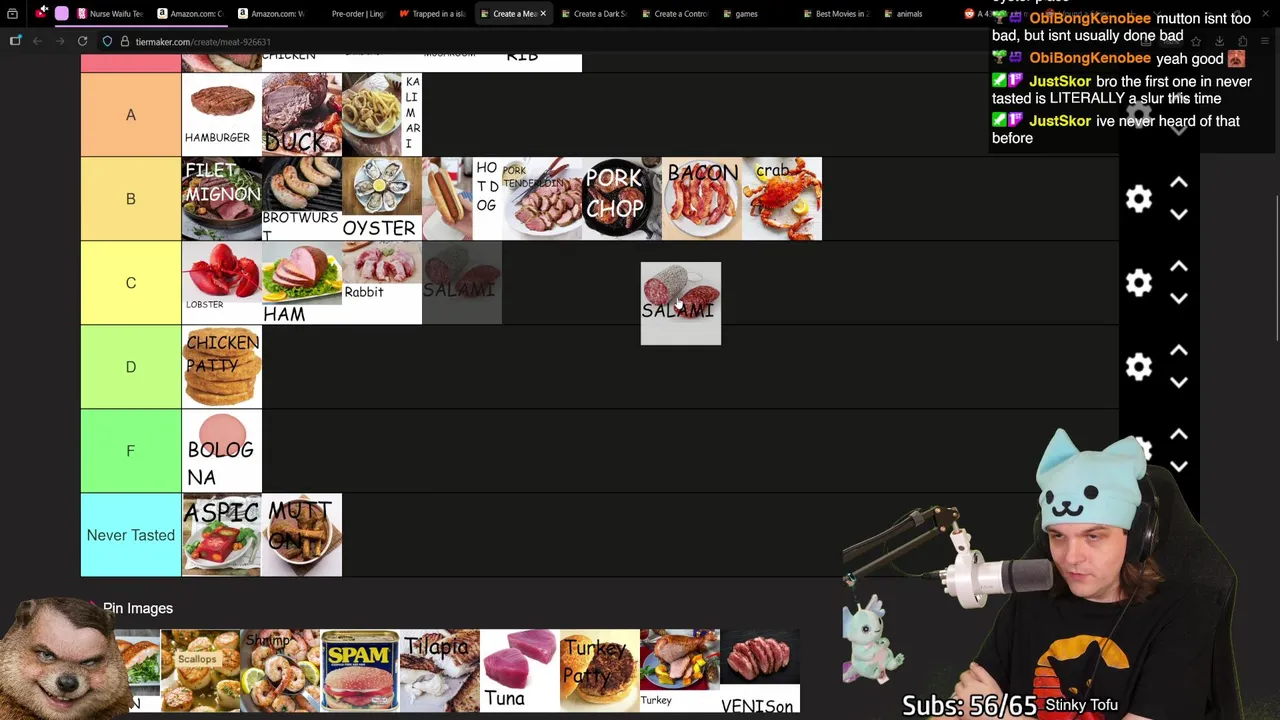Pick the Tilapia image in the pool
The width and height of the screenshot is (1280, 720).
tap(440, 670)
